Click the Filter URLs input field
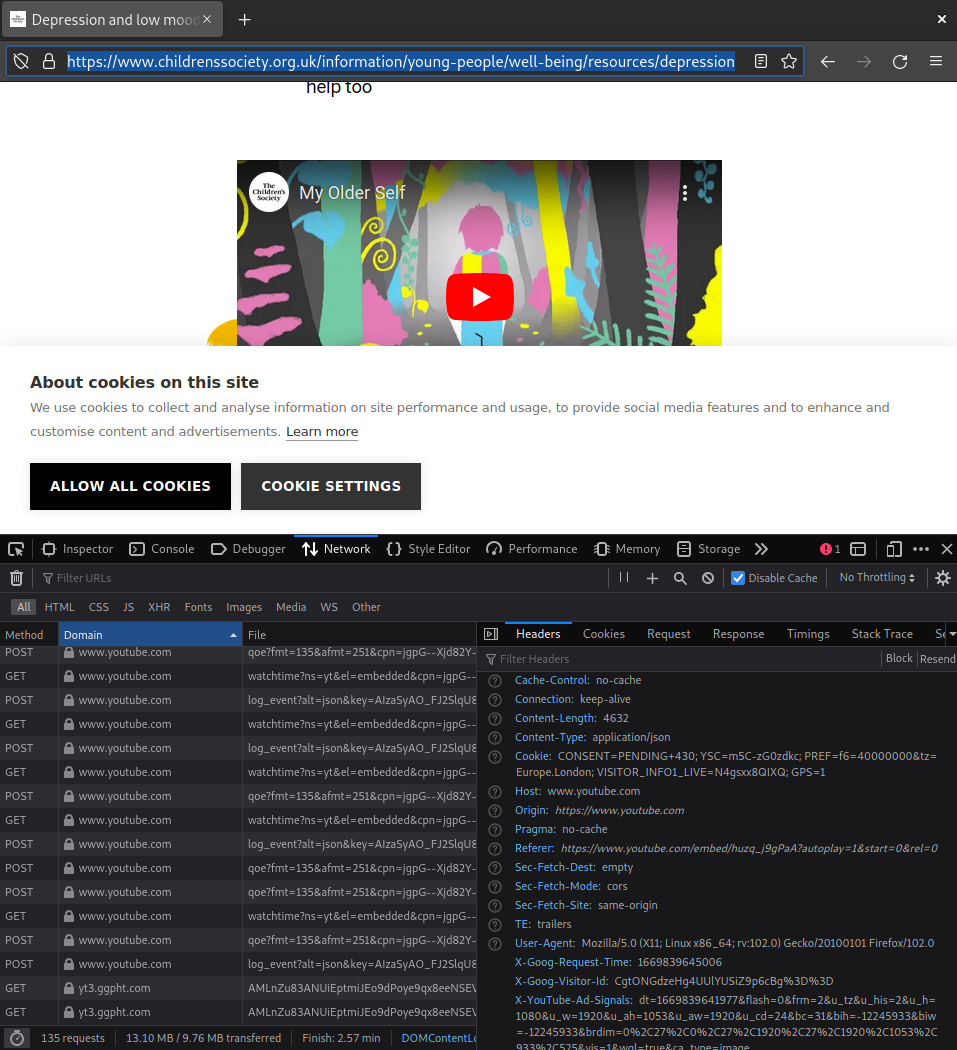 click(x=321, y=578)
